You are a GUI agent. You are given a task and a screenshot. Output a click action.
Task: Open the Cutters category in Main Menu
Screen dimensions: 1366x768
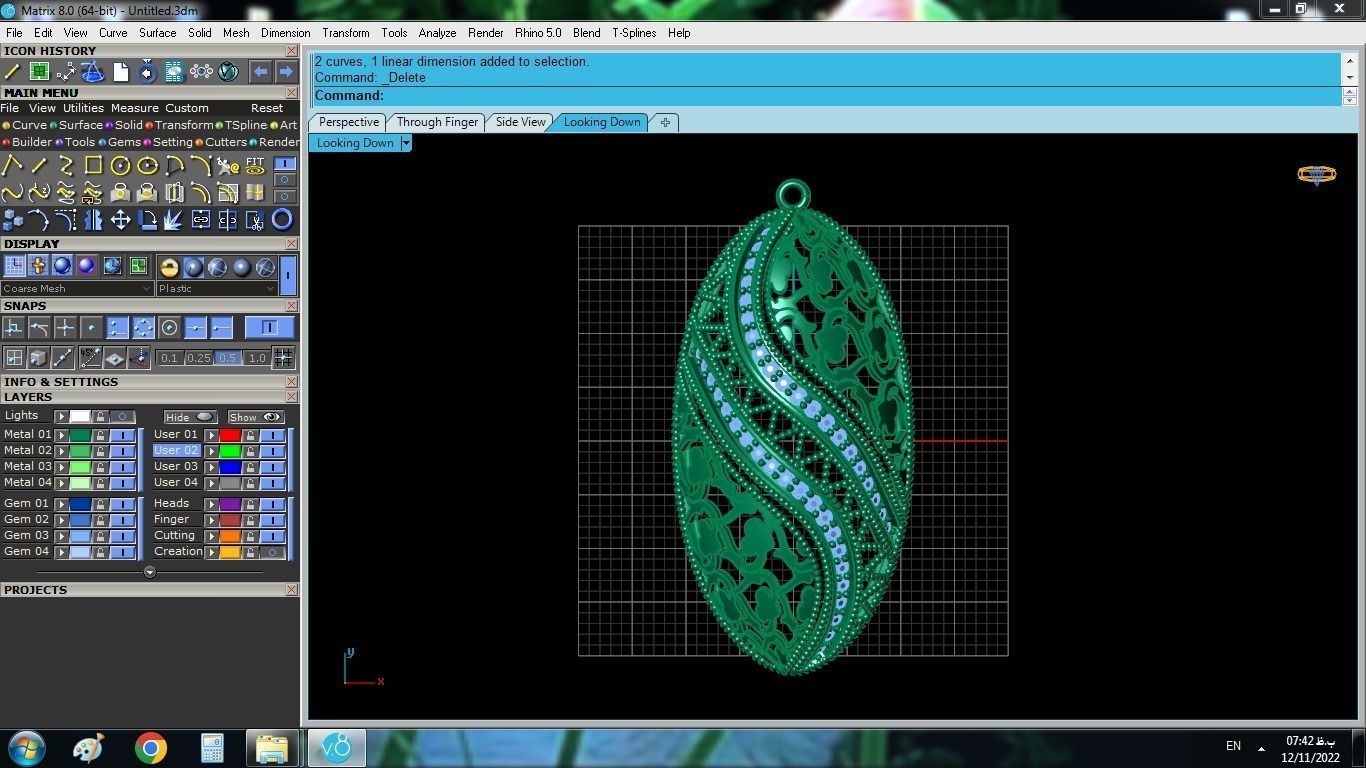(x=221, y=142)
